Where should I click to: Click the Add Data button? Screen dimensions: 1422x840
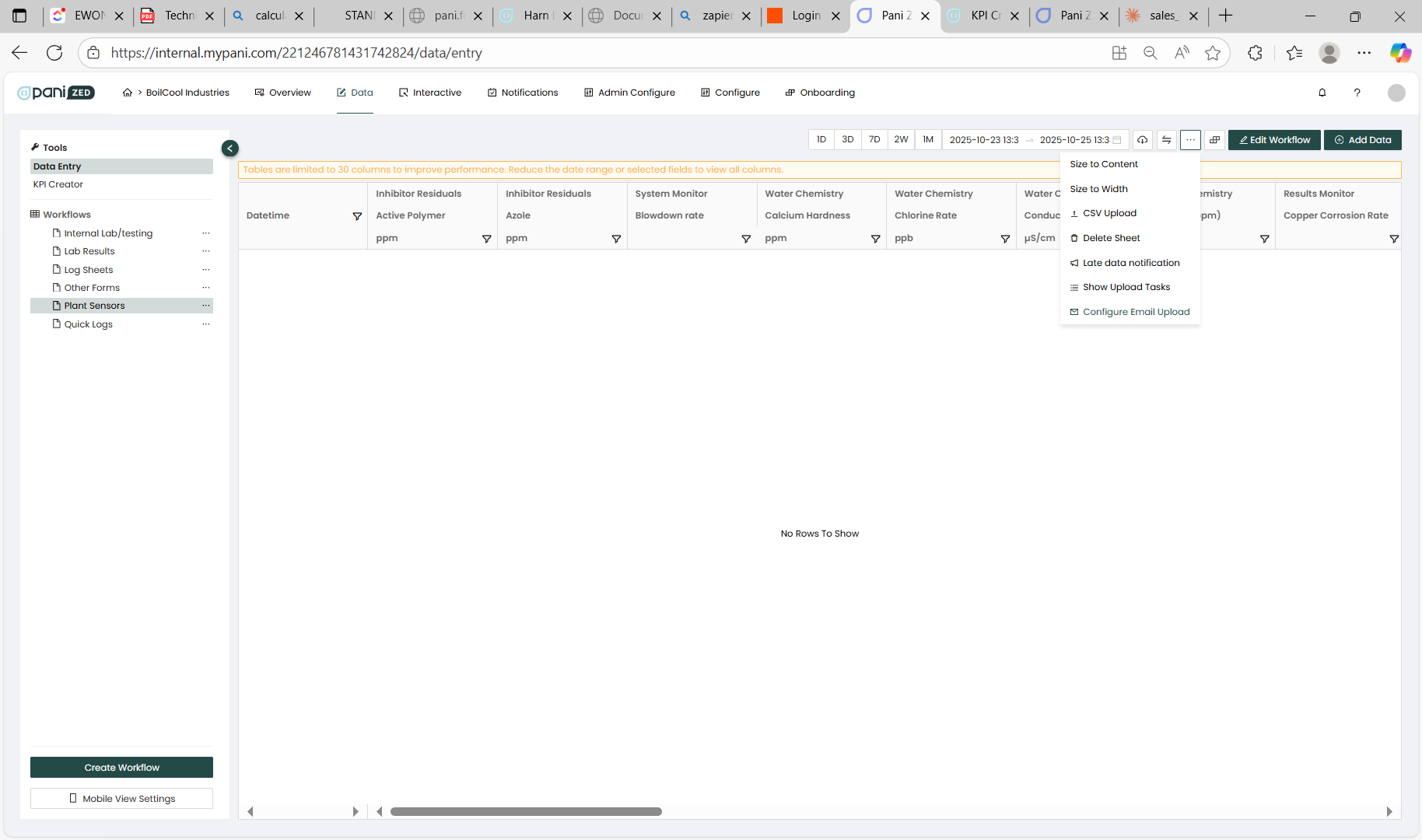point(1362,140)
